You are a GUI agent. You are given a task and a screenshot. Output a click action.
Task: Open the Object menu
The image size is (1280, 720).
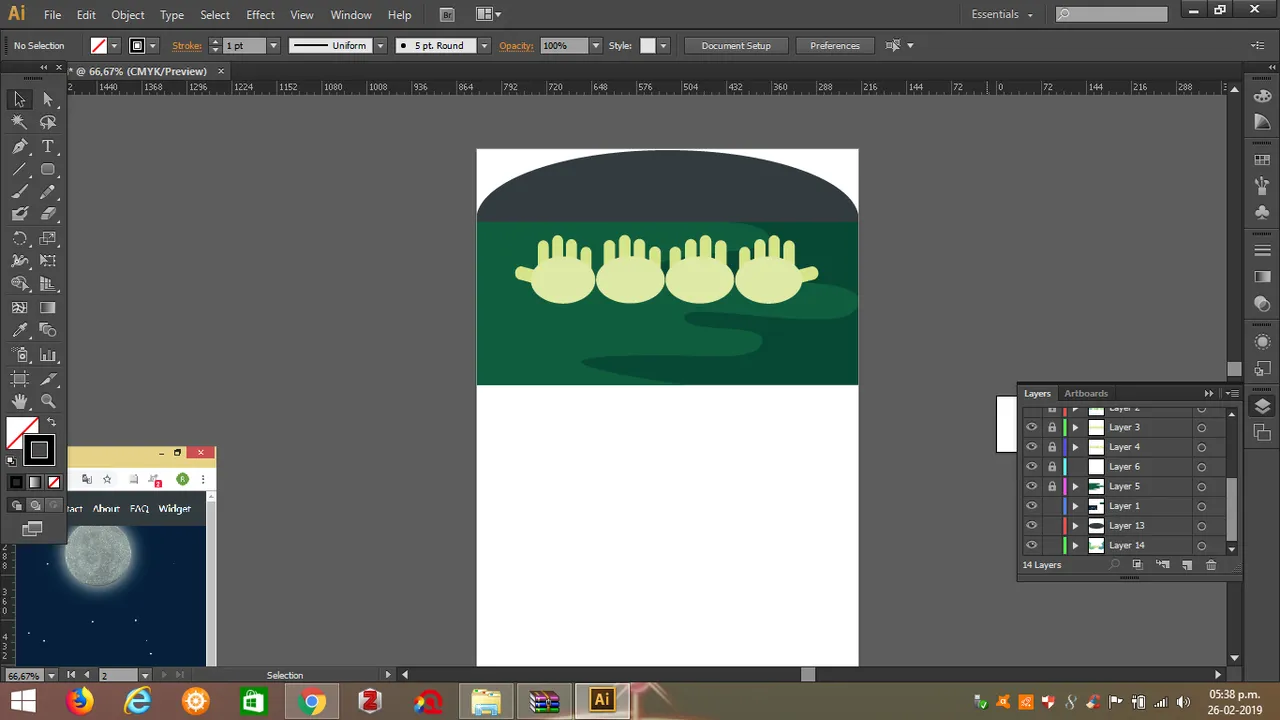[128, 15]
